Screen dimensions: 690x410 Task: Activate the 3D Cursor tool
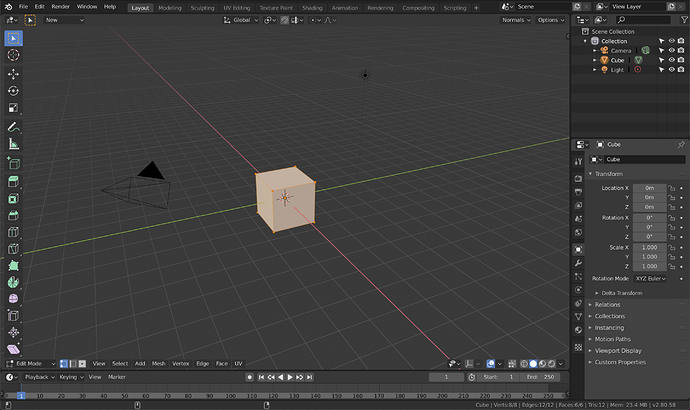point(14,55)
